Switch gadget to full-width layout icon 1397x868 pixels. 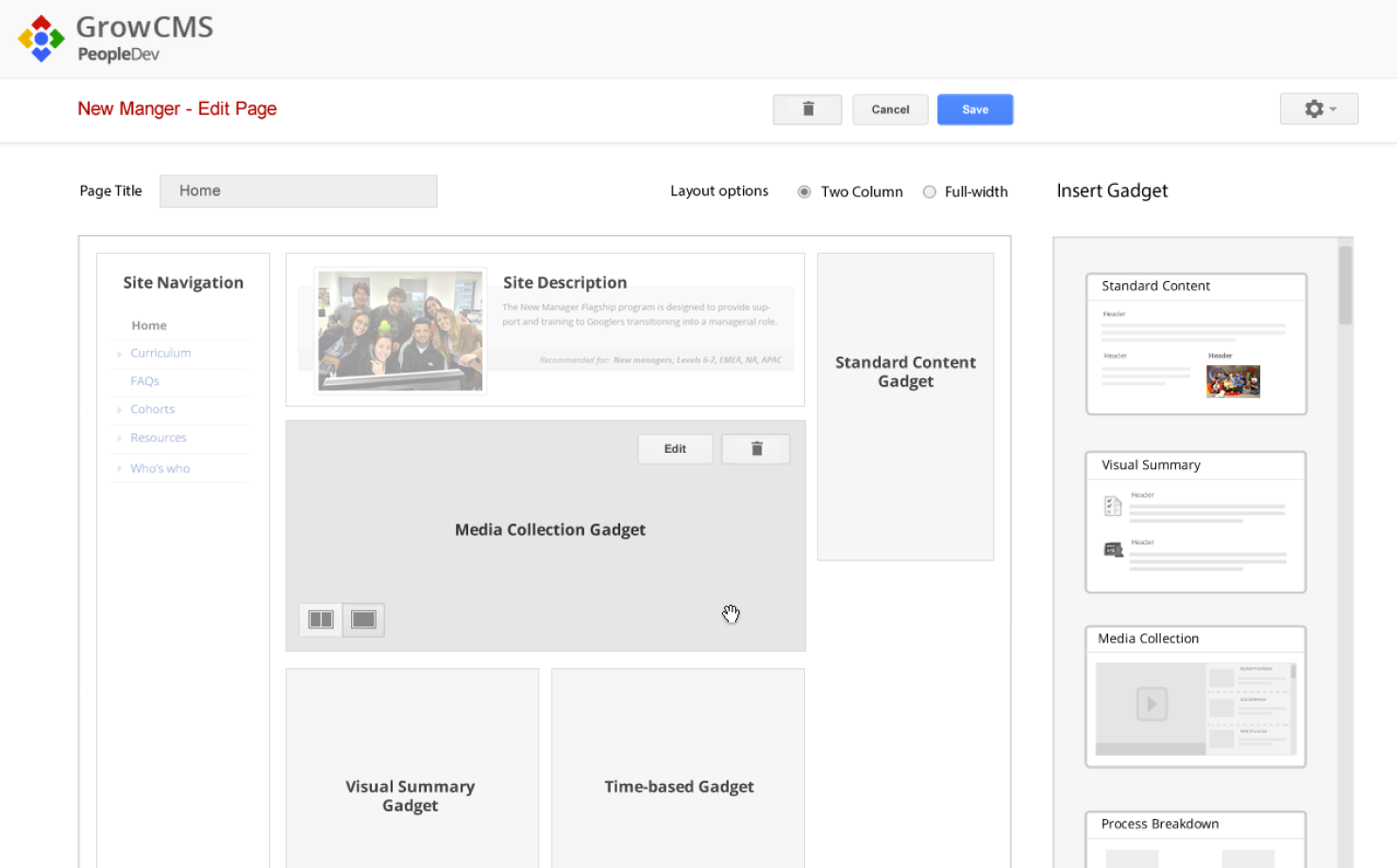pos(363,620)
